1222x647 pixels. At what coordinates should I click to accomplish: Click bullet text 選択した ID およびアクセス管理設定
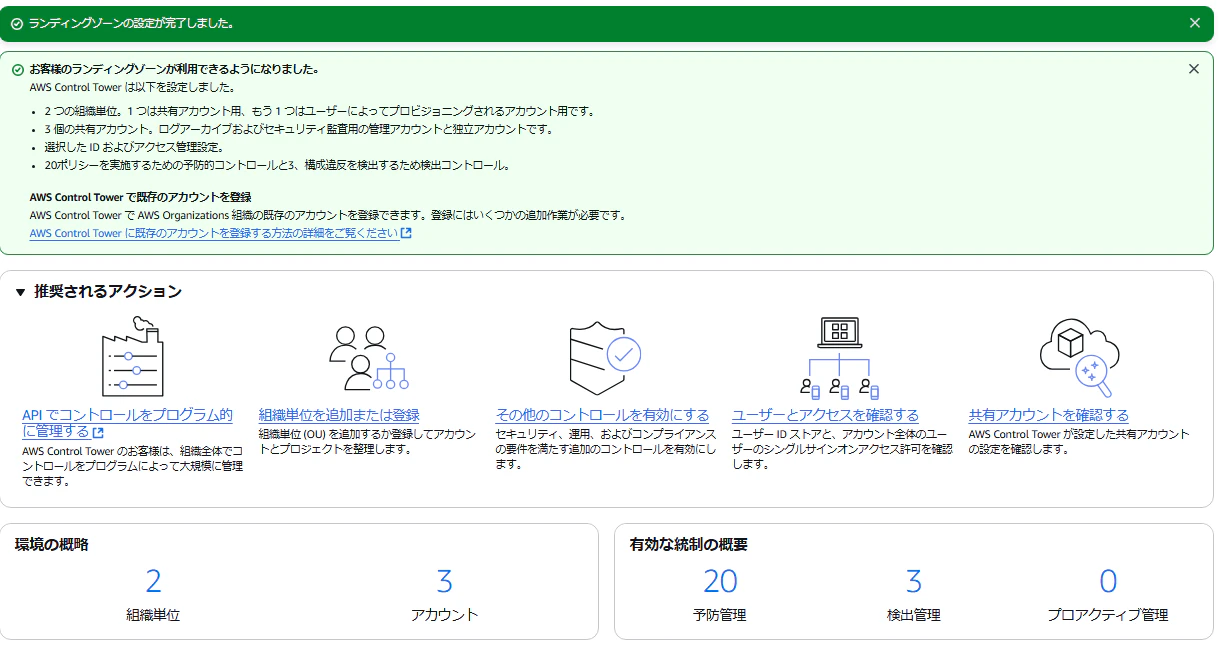[133, 147]
